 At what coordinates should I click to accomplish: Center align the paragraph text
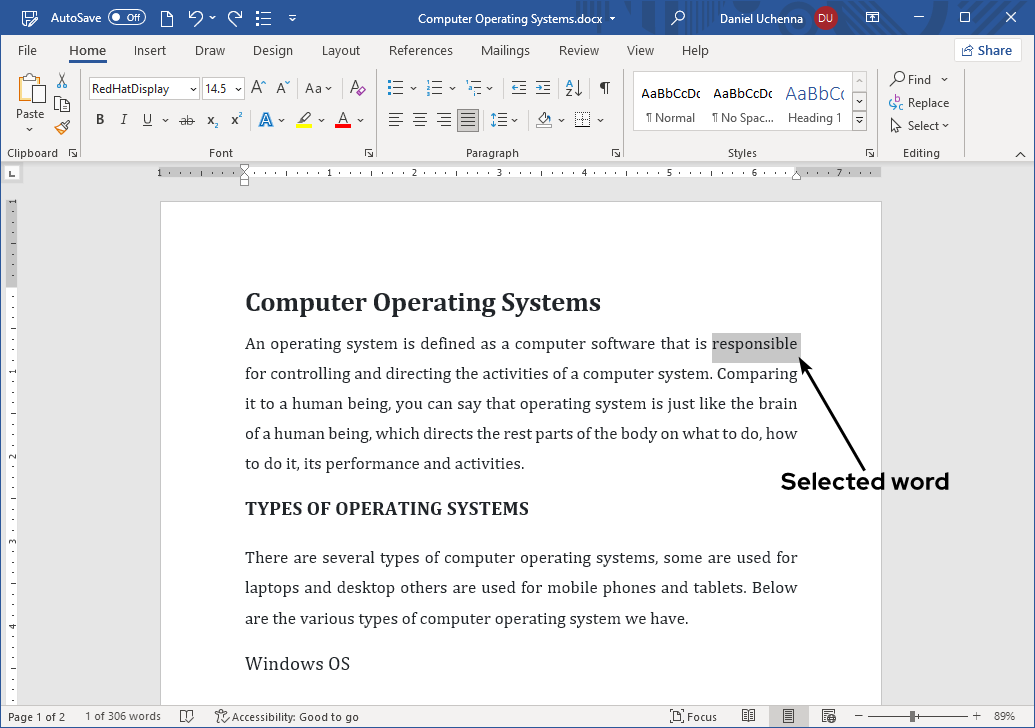[420, 120]
